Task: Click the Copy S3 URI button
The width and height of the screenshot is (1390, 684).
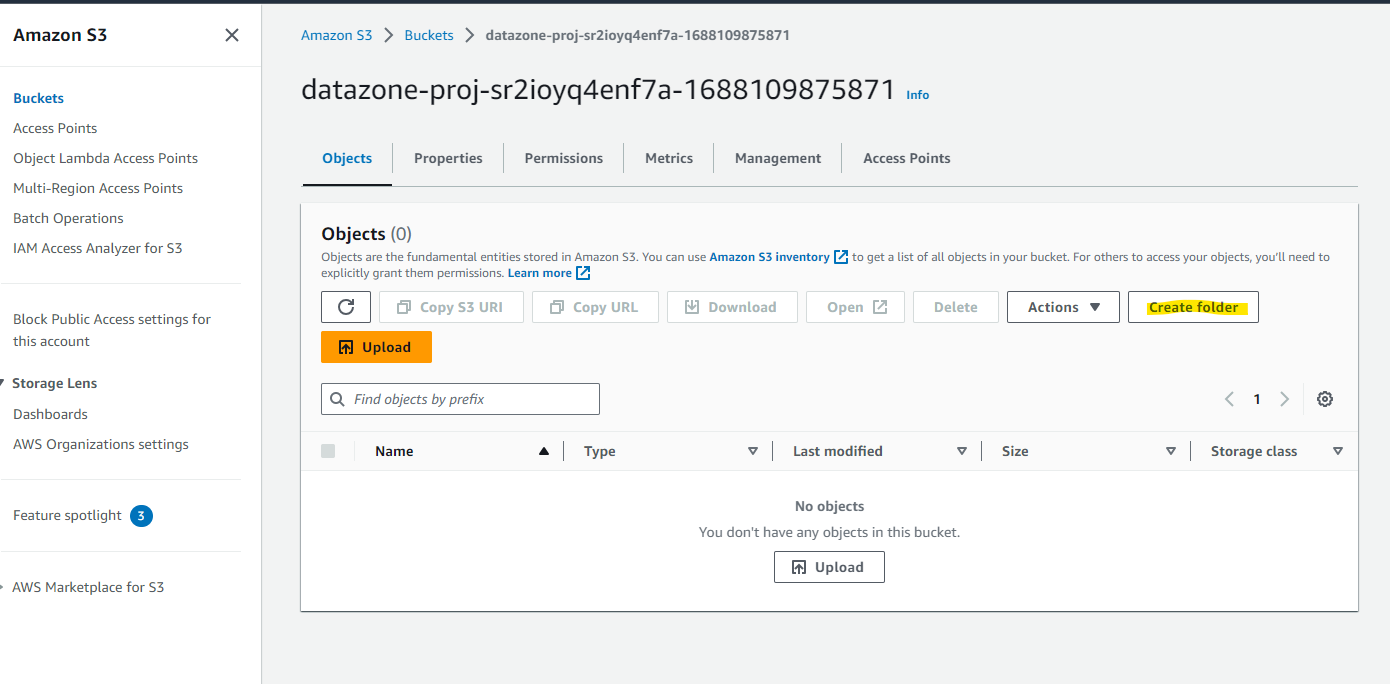Action: tap(451, 307)
